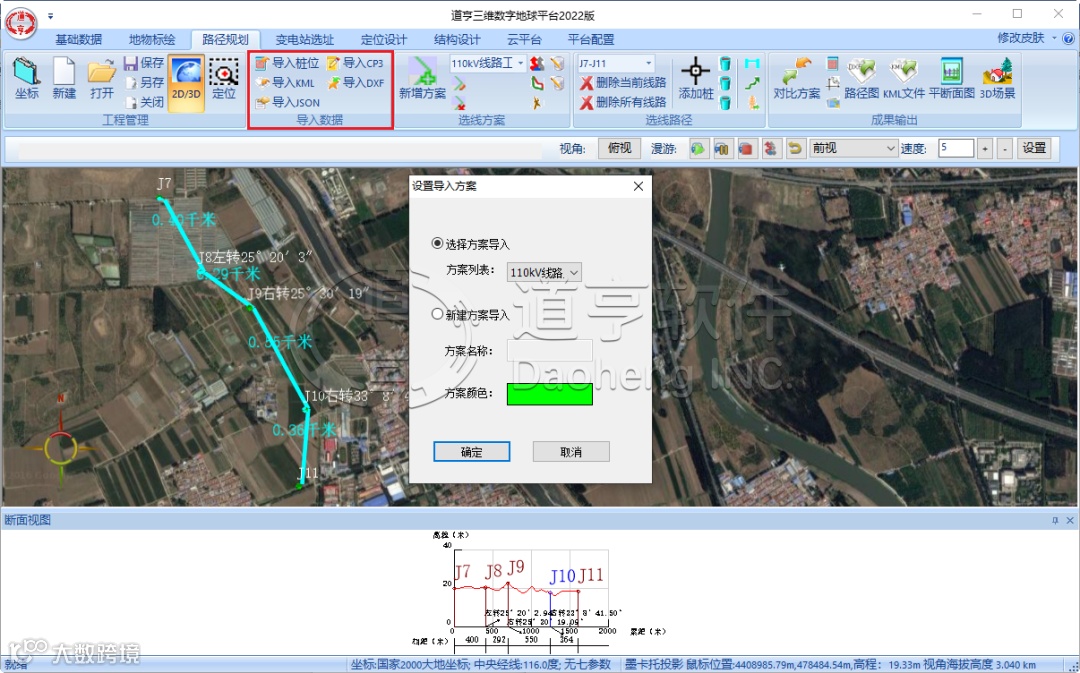Screen dimensions: 1080x673
Task: Create a new project with 新建
Action: point(64,79)
